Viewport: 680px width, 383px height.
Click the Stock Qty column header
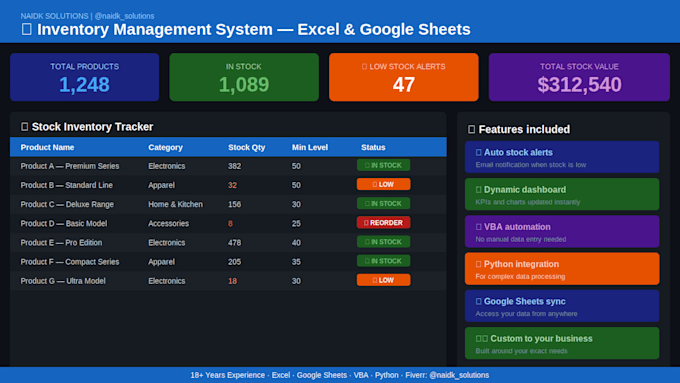click(246, 147)
